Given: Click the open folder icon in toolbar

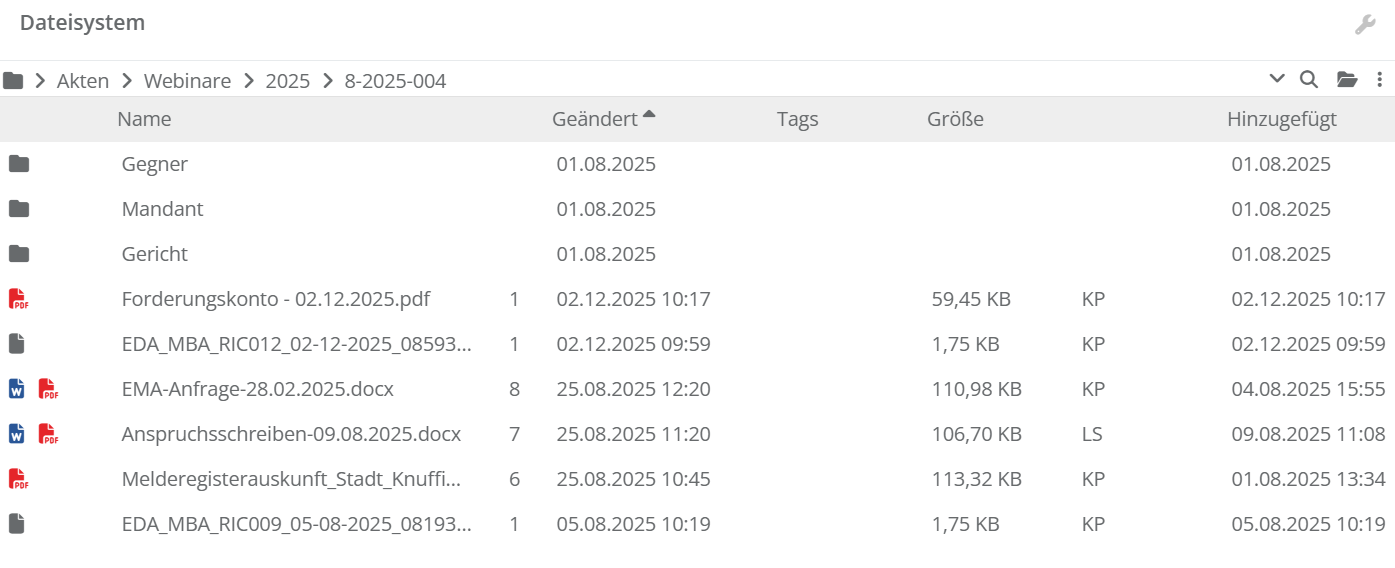Looking at the screenshot, I should tap(1347, 80).
